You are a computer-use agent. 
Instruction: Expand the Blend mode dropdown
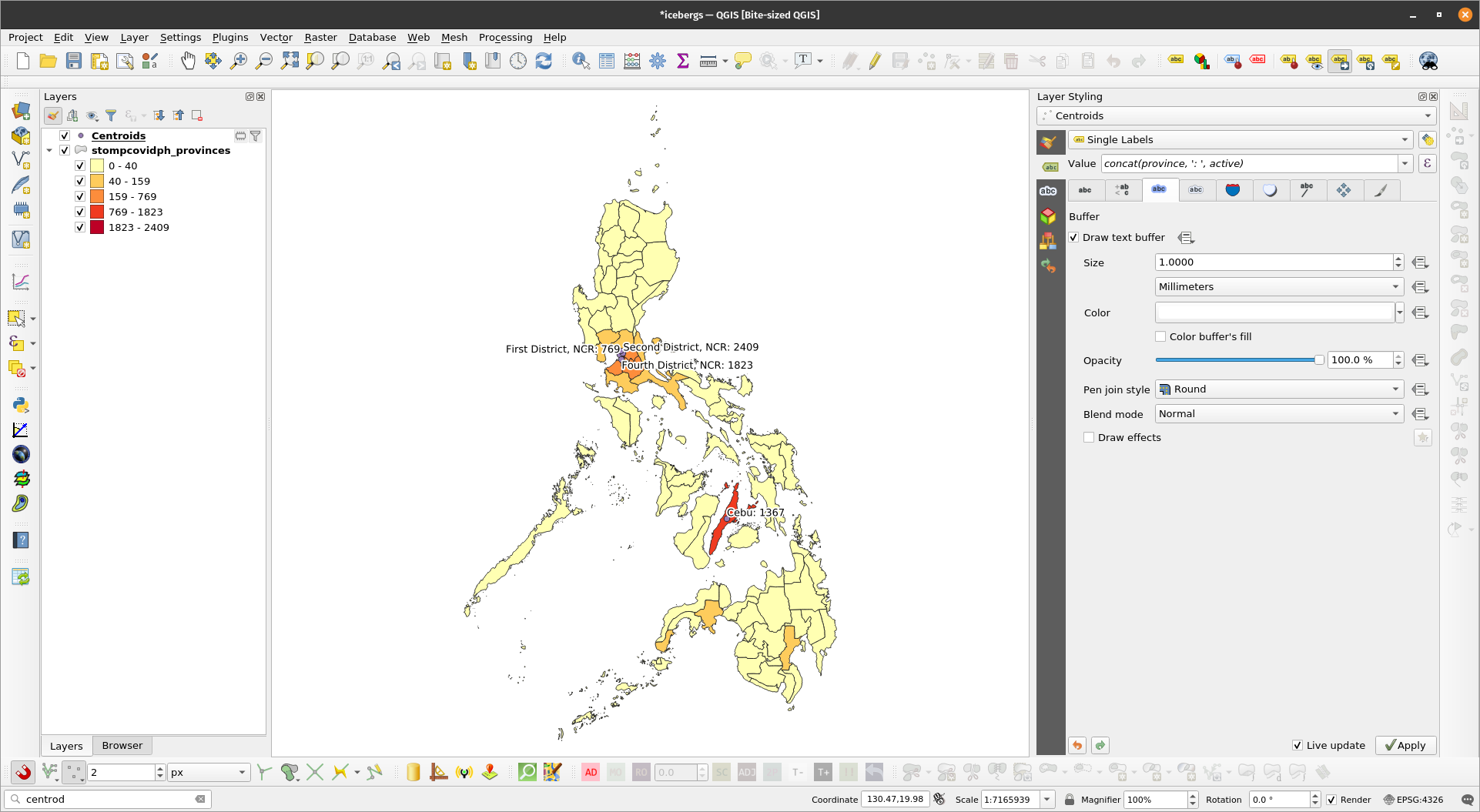pos(1278,414)
